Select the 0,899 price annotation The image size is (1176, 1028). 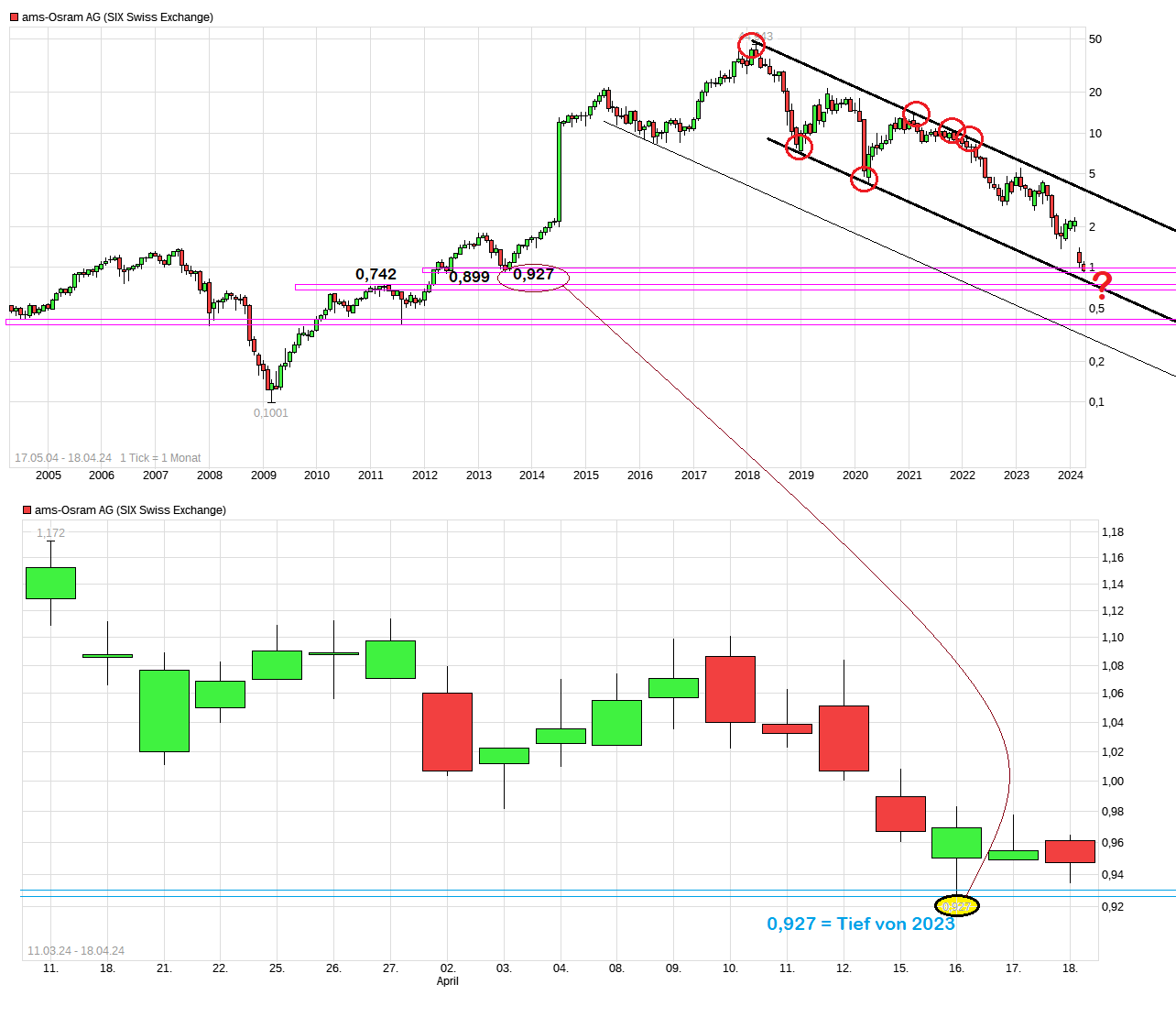click(470, 277)
